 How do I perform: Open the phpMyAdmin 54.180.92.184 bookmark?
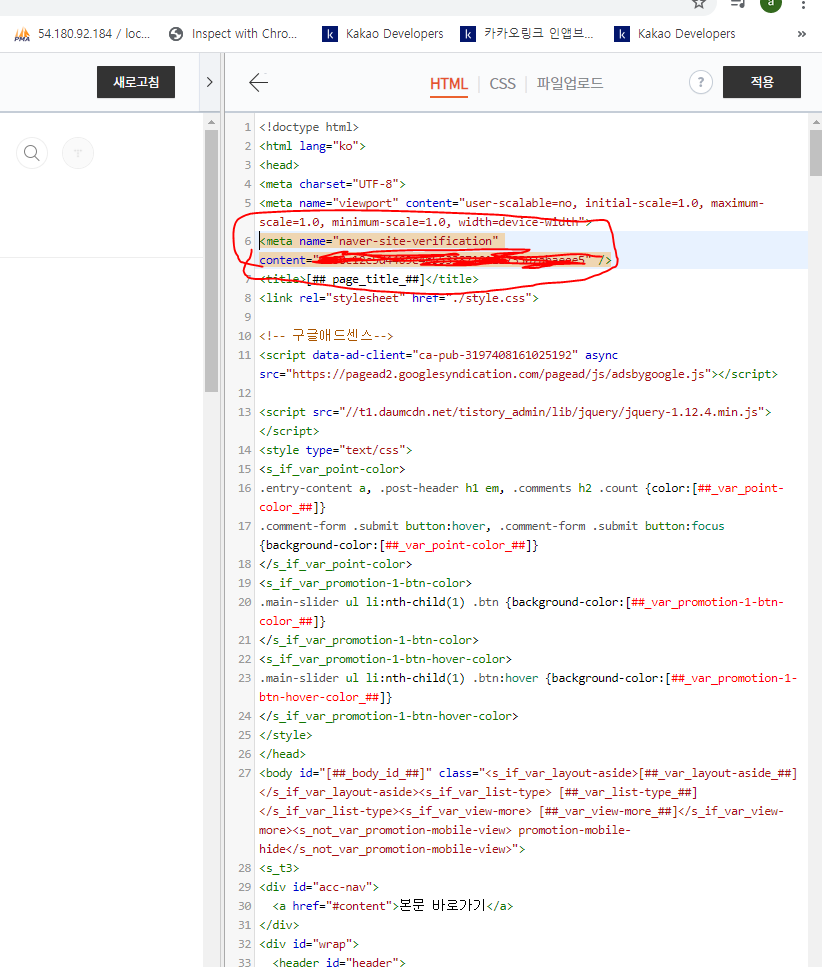82,34
